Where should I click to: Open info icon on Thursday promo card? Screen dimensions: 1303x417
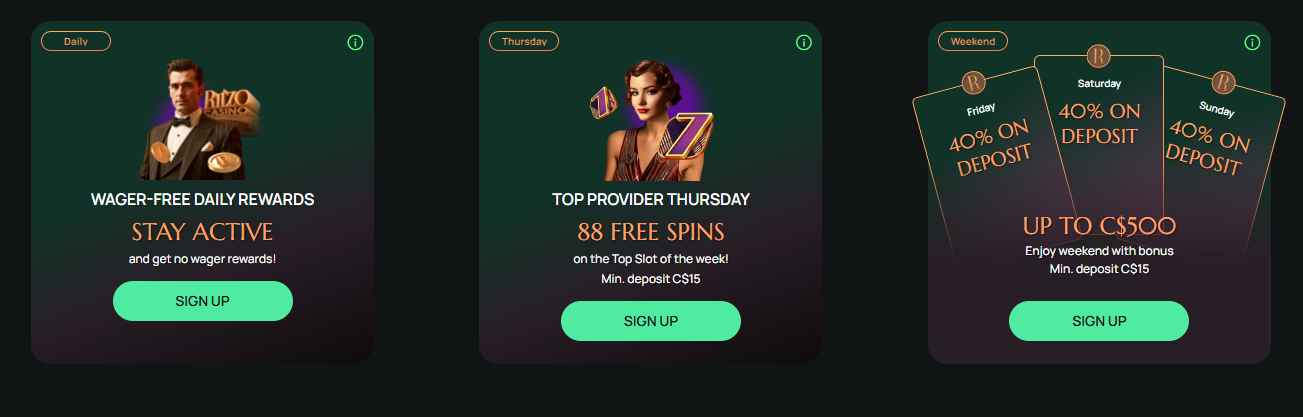803,43
